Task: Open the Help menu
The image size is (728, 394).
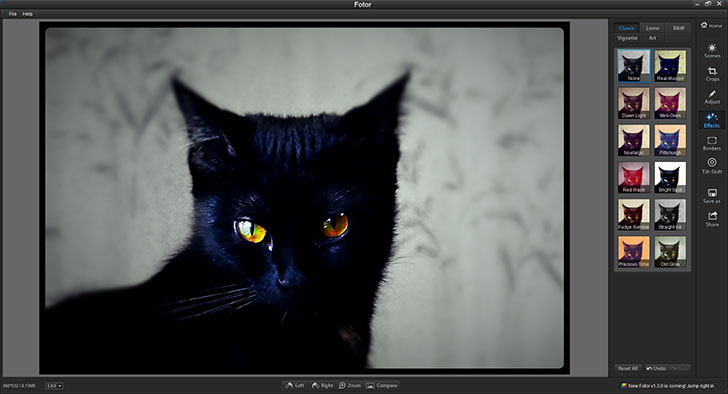Action: click(x=27, y=14)
